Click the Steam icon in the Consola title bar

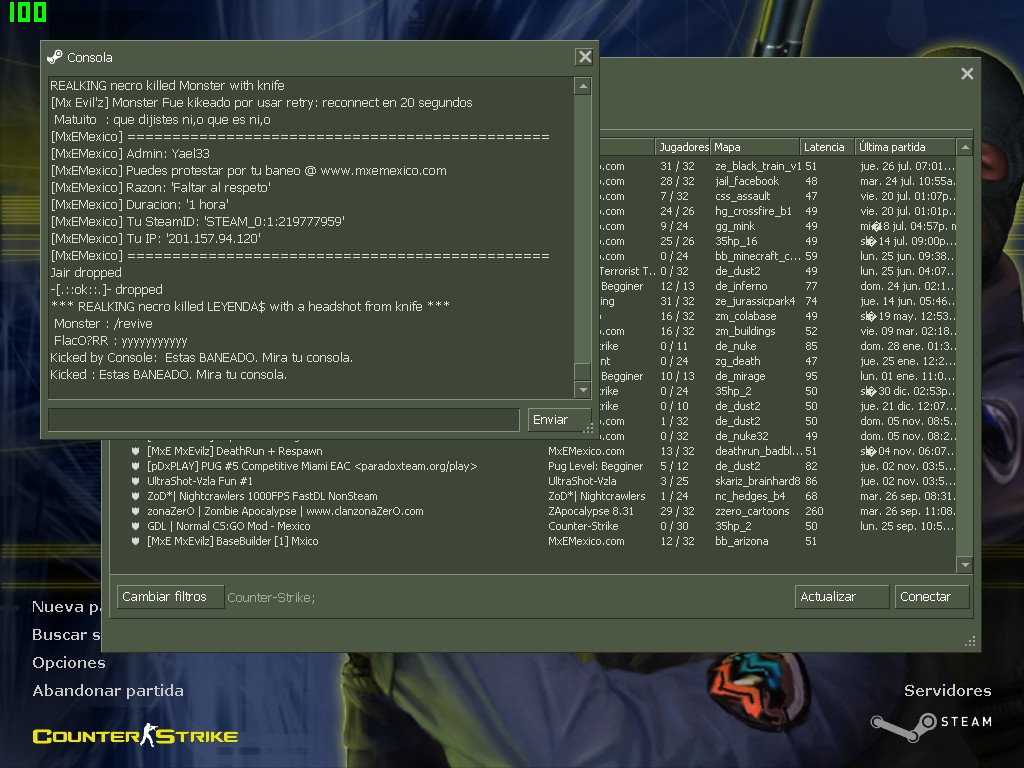point(55,57)
